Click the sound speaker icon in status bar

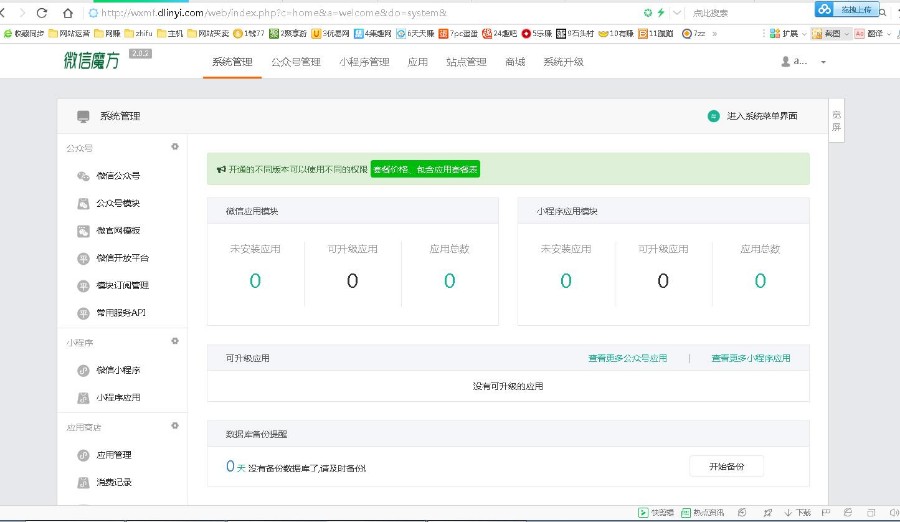click(x=894, y=513)
